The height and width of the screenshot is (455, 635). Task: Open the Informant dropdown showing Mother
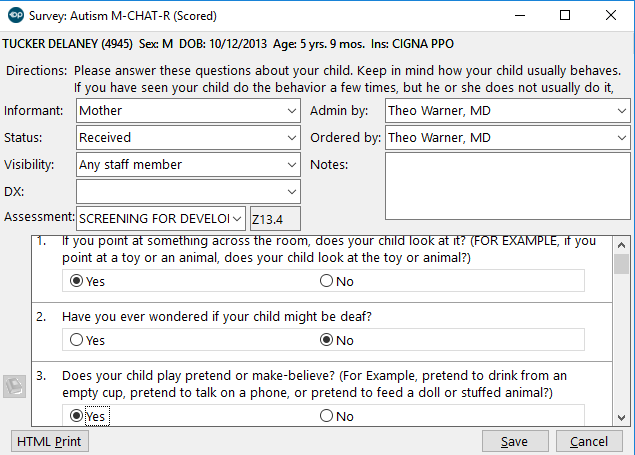click(x=291, y=111)
